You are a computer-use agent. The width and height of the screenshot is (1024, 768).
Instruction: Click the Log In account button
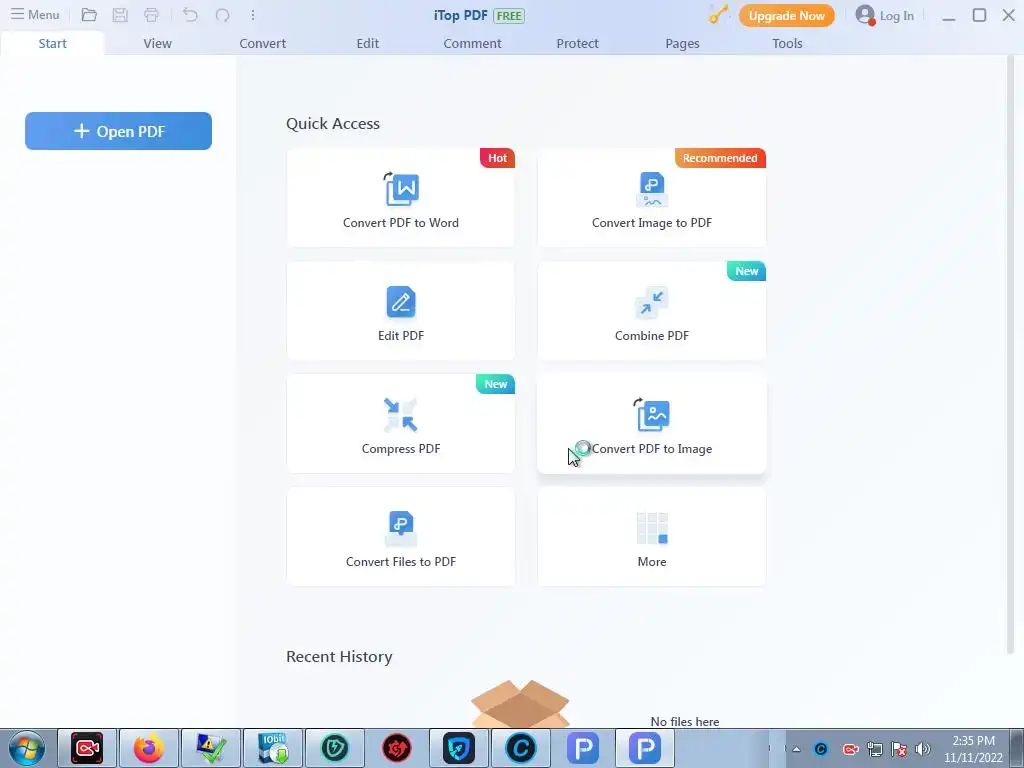point(885,15)
